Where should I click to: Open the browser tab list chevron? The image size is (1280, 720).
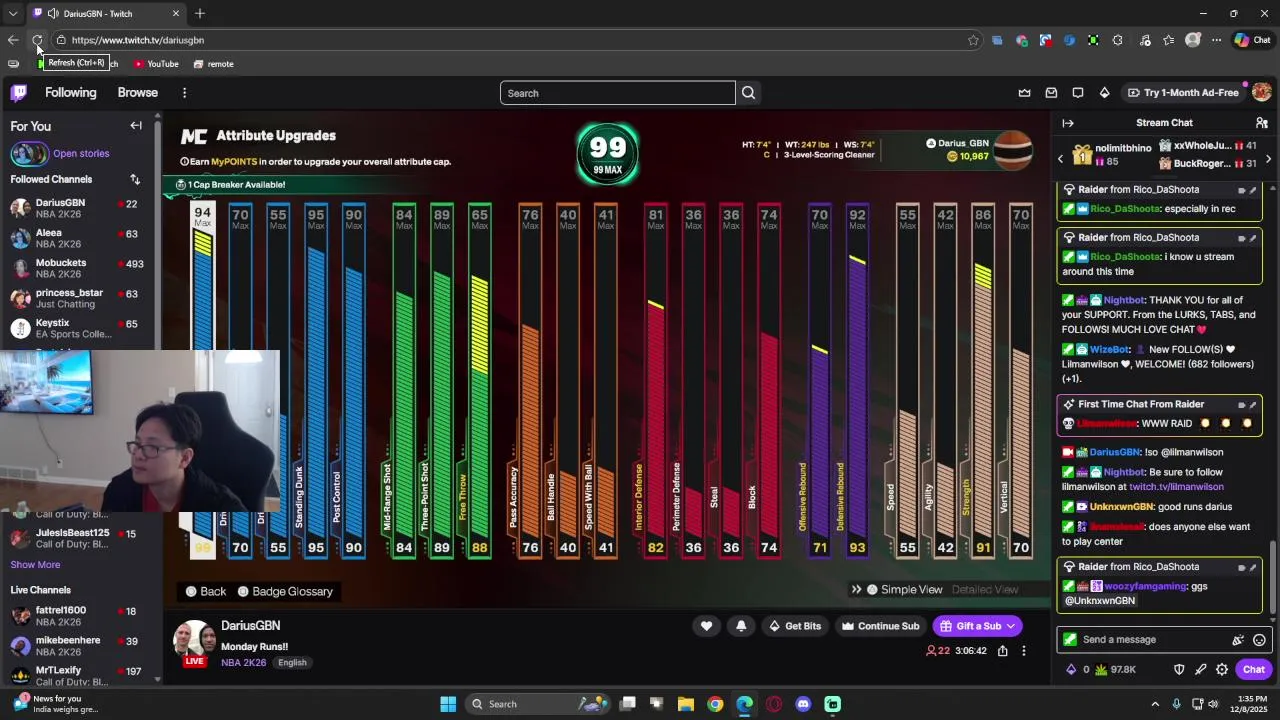(12, 14)
